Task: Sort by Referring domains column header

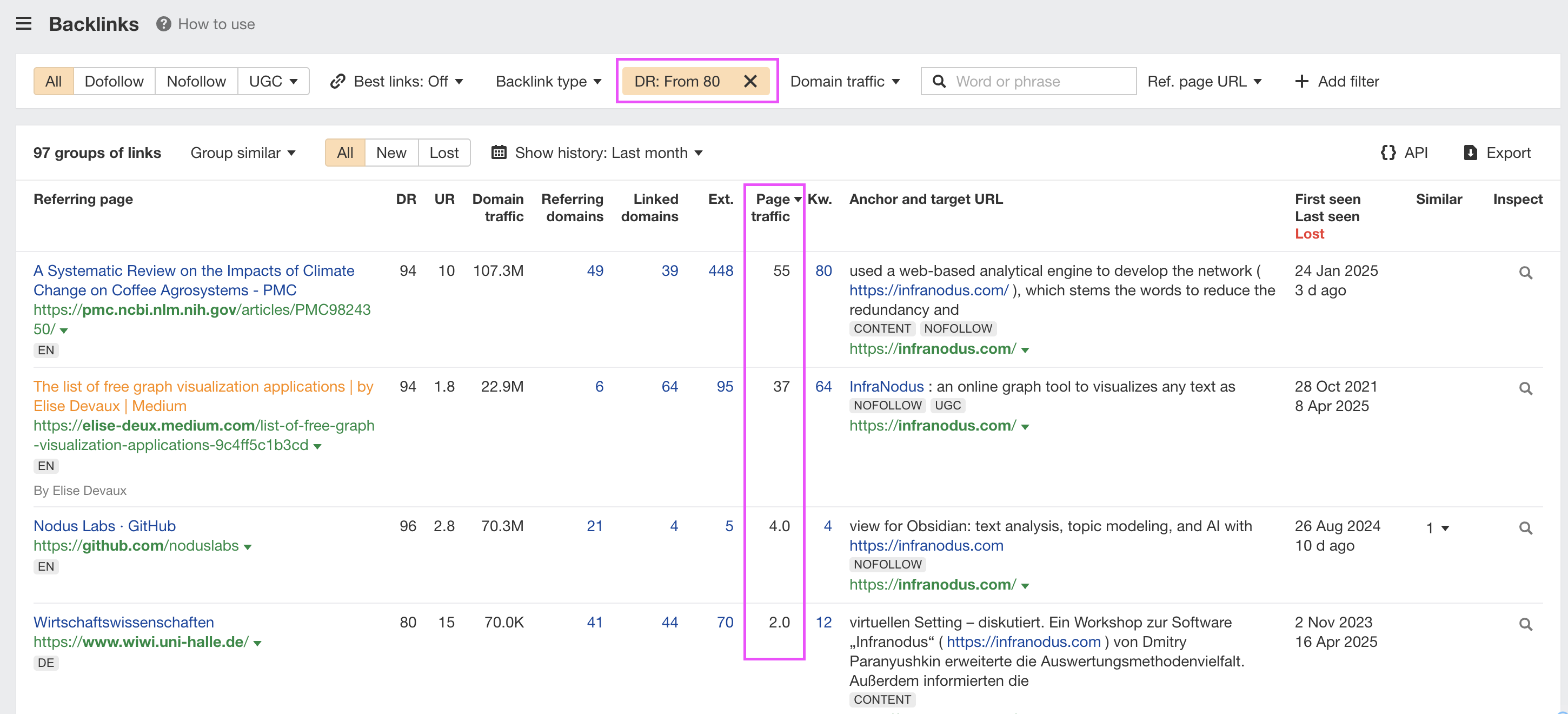Action: pyautogui.click(x=572, y=208)
